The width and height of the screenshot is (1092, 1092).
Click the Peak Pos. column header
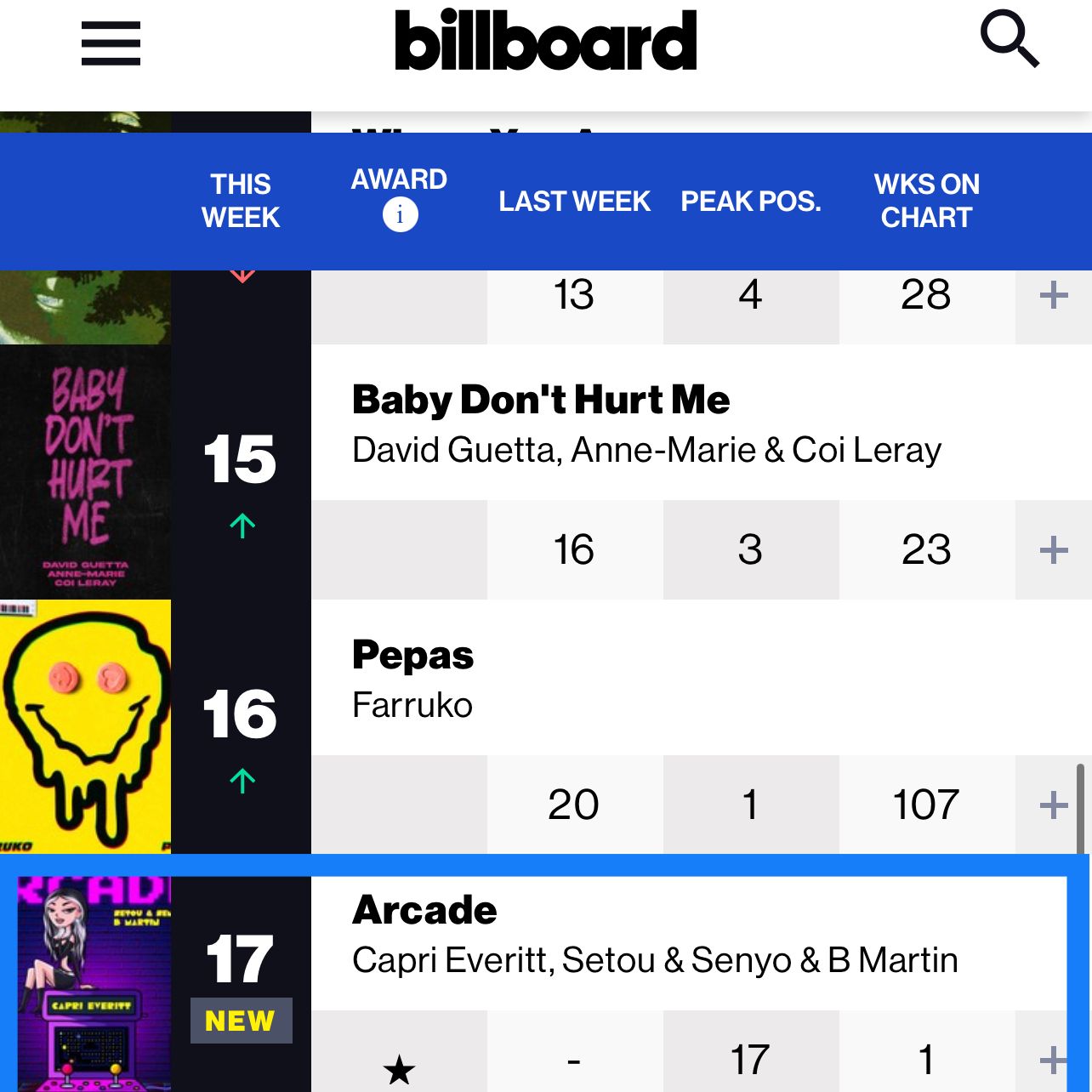coord(751,202)
